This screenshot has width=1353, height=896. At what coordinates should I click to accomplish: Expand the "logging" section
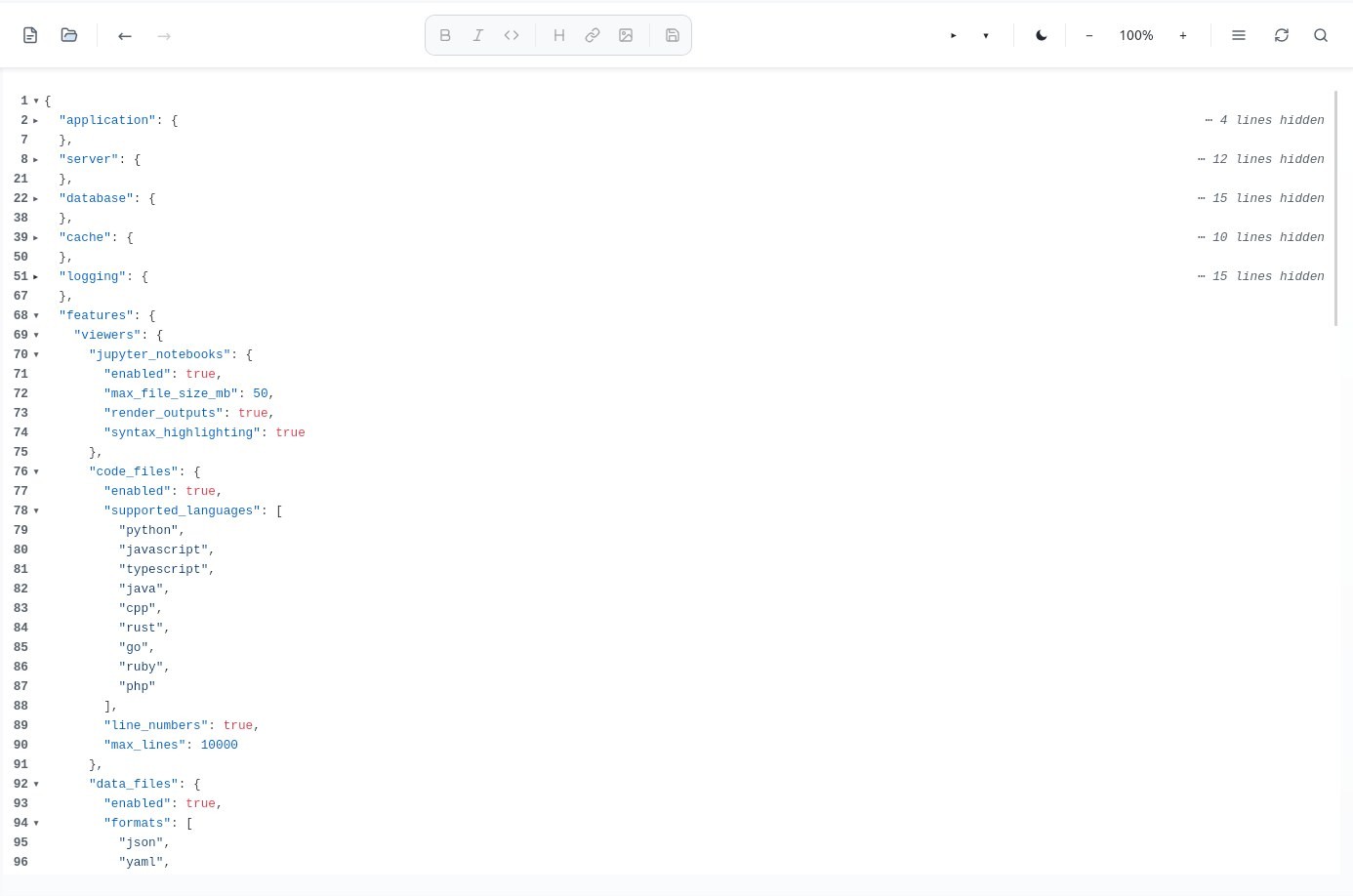point(36,276)
